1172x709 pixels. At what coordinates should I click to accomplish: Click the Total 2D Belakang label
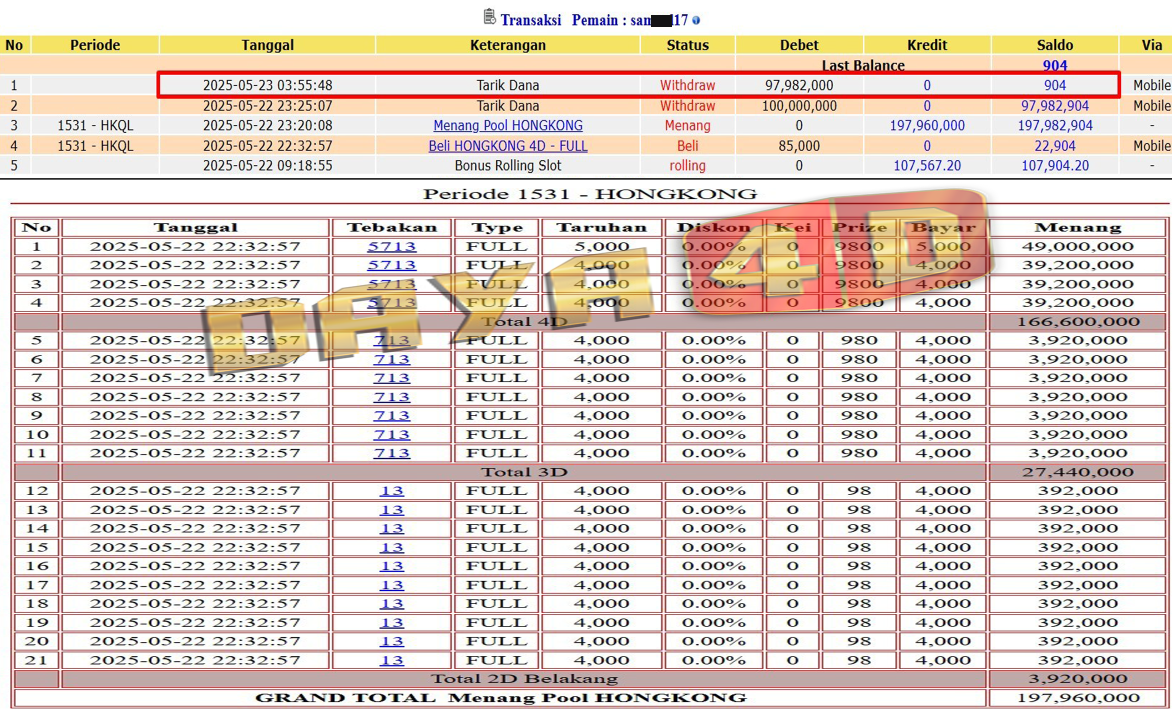coord(524,679)
